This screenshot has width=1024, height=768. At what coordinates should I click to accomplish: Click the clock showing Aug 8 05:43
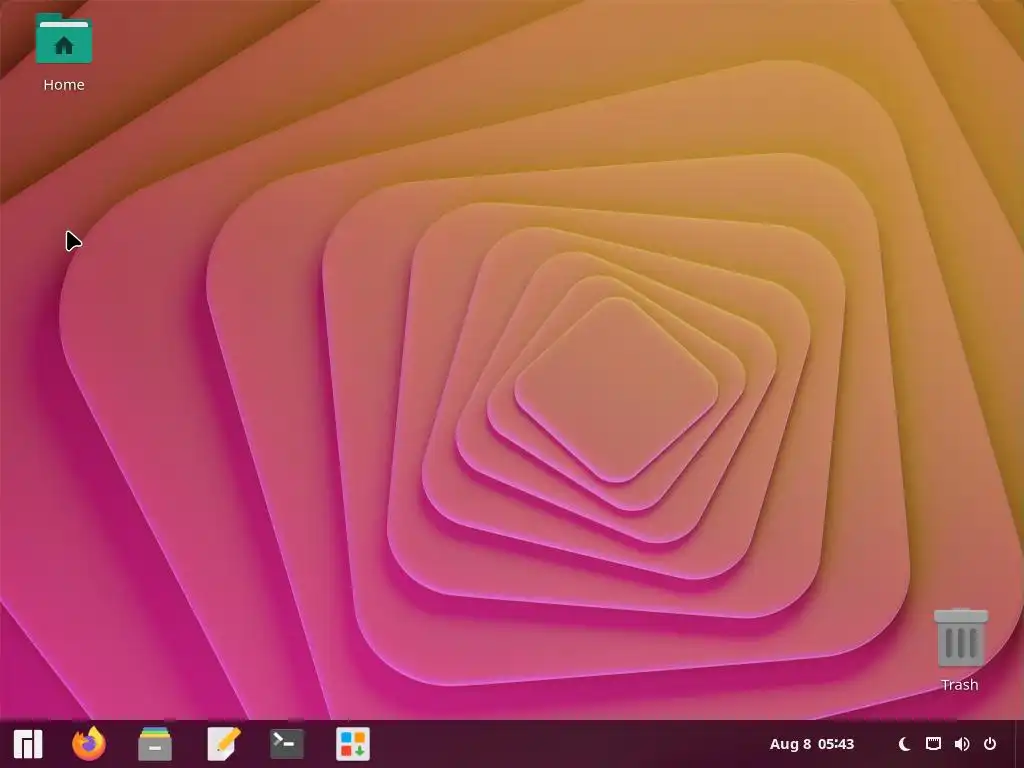click(812, 744)
